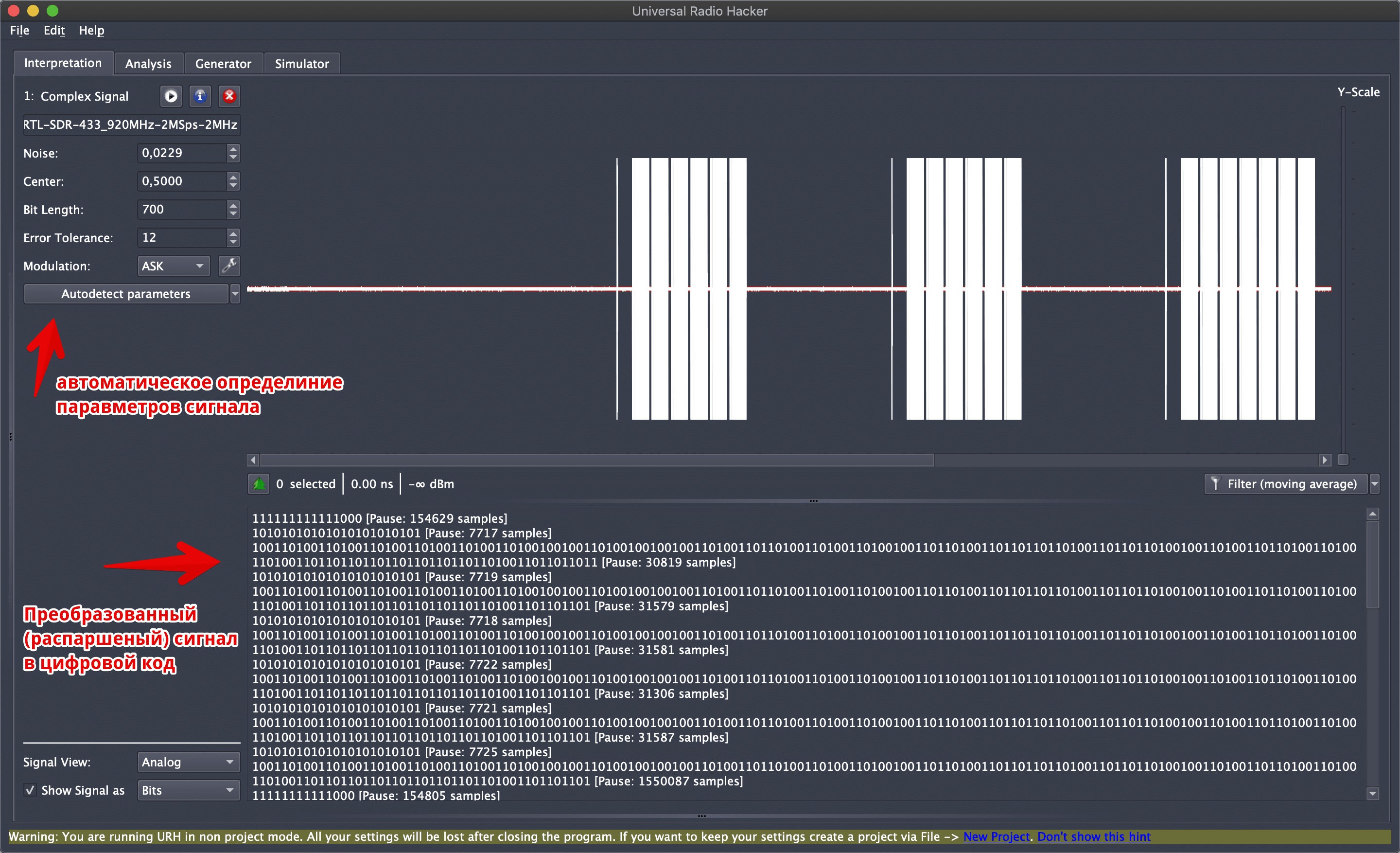1400x853 pixels.
Task: Click the filter funnel icon
Action: point(1215,483)
